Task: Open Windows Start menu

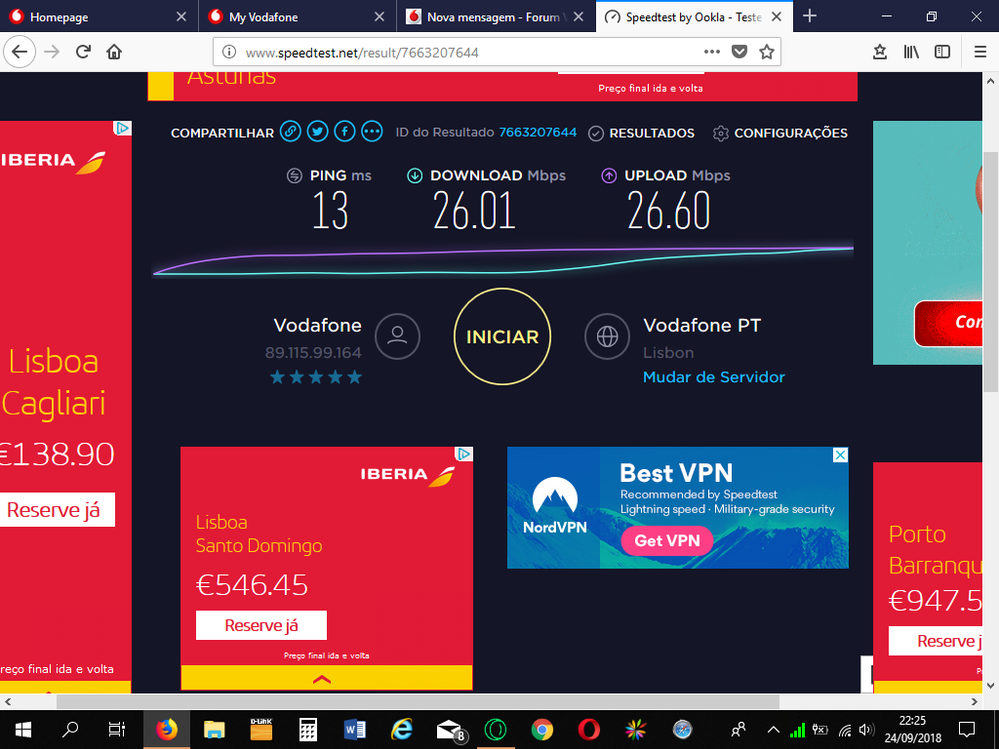Action: pyautogui.click(x=23, y=729)
